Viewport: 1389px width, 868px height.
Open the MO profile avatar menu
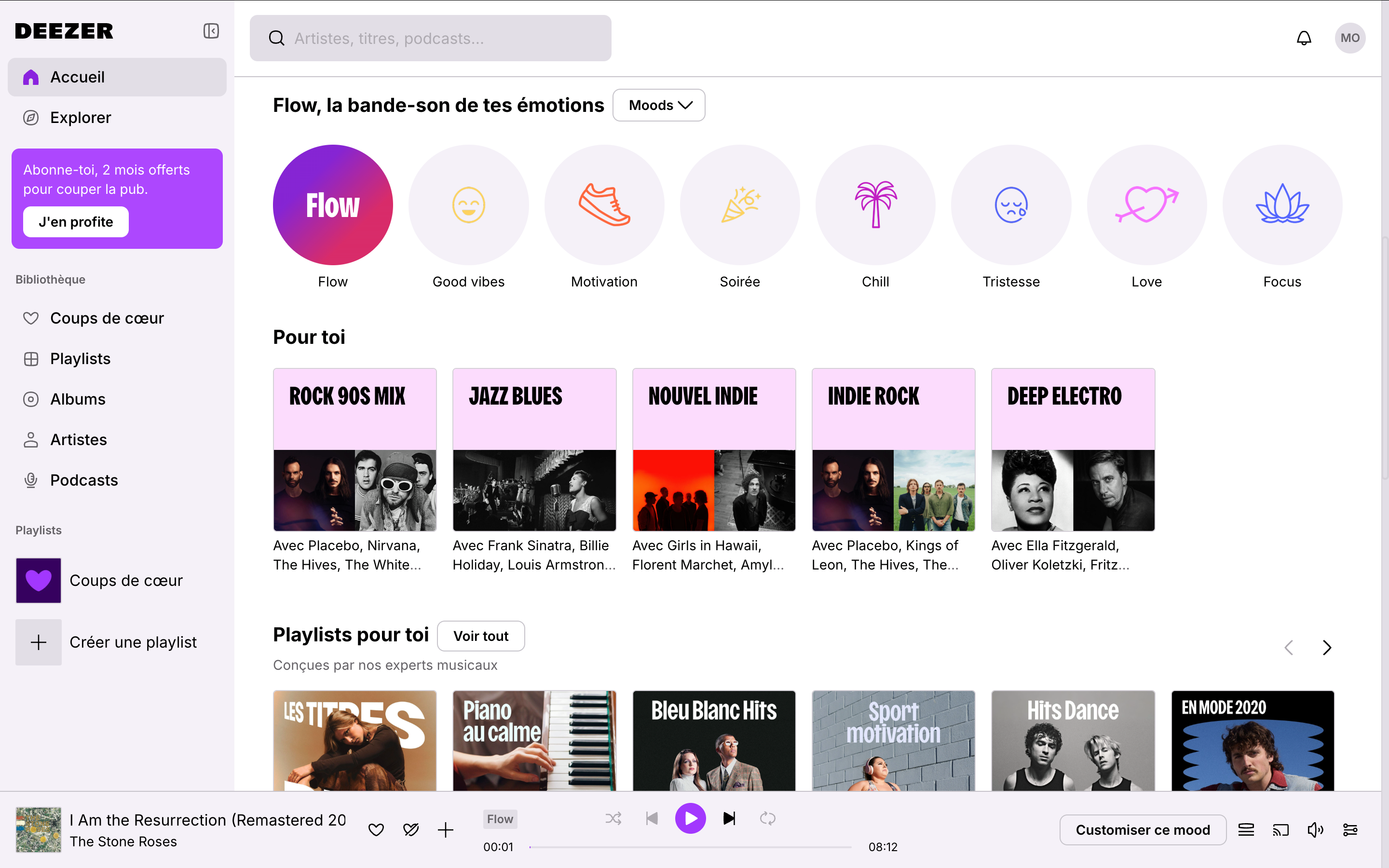(1349, 38)
